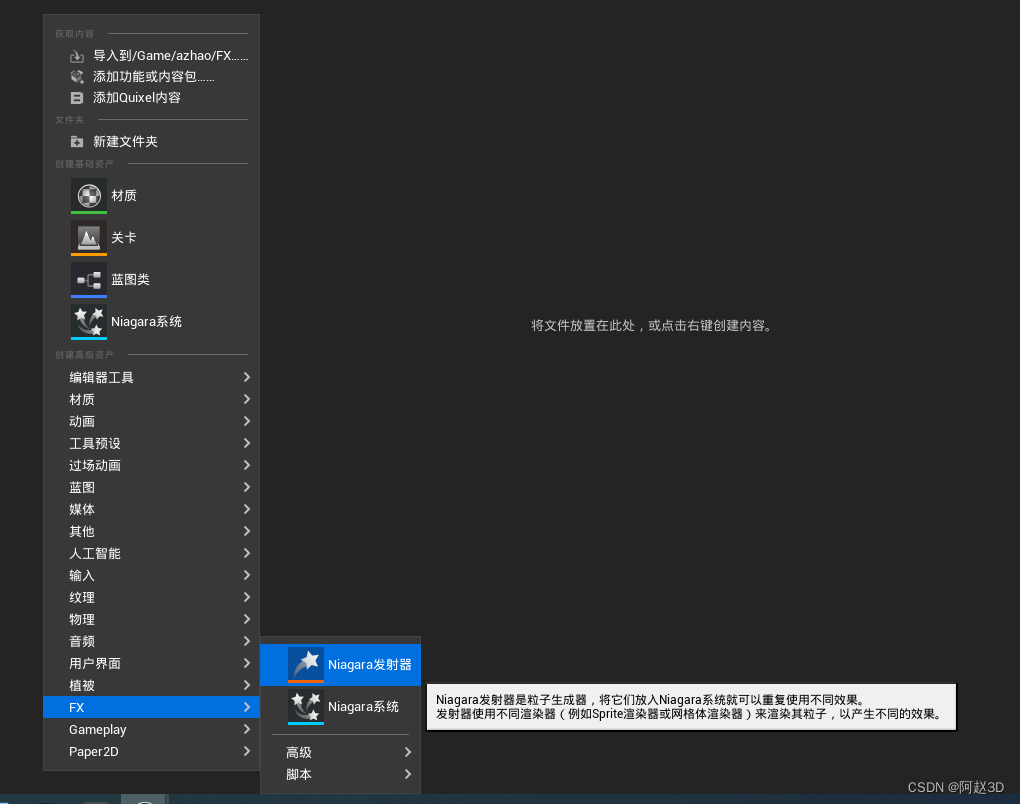Select 添加Quixel内容 menu entry
Screen dimensions: 1020x804
(x=152, y=98)
